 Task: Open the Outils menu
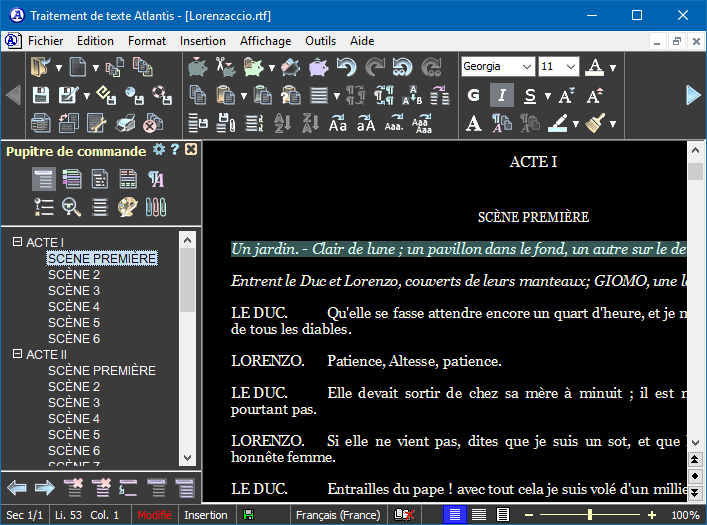pyautogui.click(x=320, y=41)
